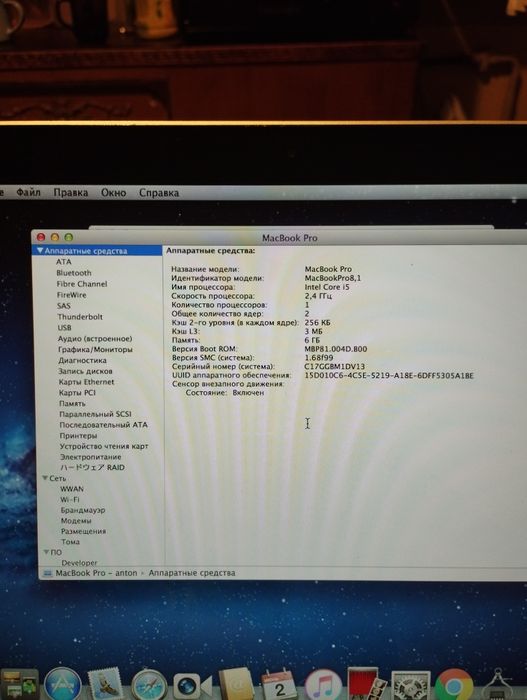Select Размещения under Сеть
Viewport: 527px width, 700px height.
click(x=84, y=531)
